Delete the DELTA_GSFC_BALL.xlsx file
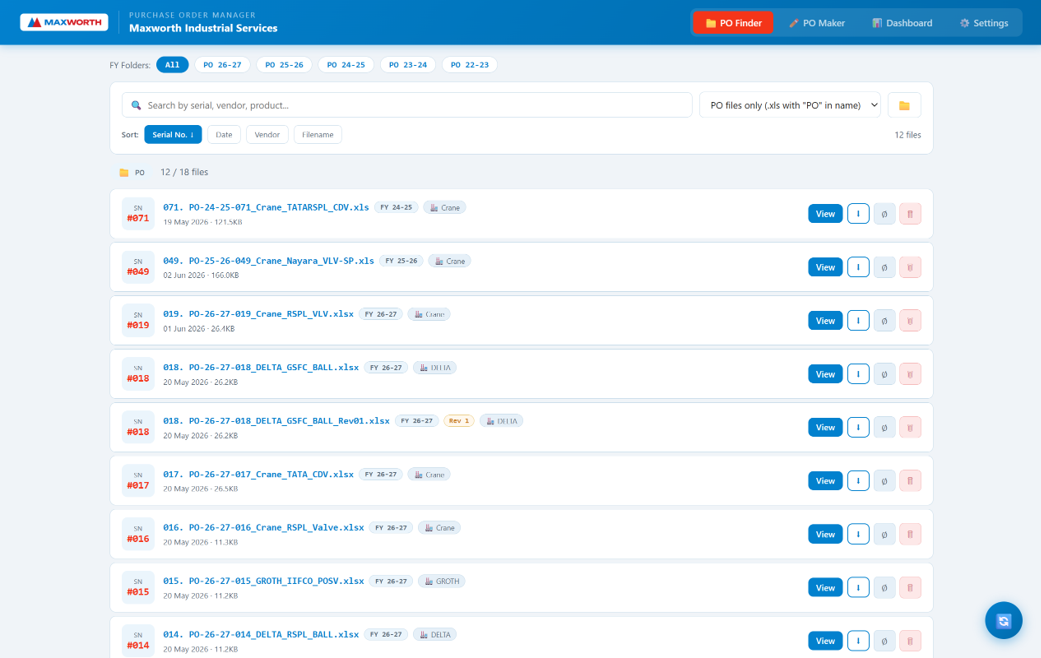Viewport: 1041px width, 658px height. click(910, 374)
